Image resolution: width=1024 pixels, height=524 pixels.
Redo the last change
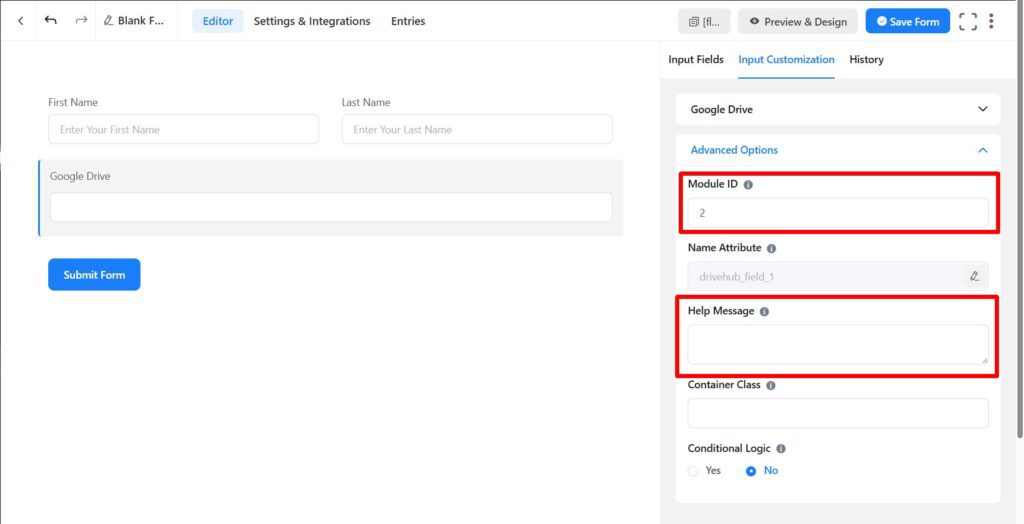(x=81, y=20)
